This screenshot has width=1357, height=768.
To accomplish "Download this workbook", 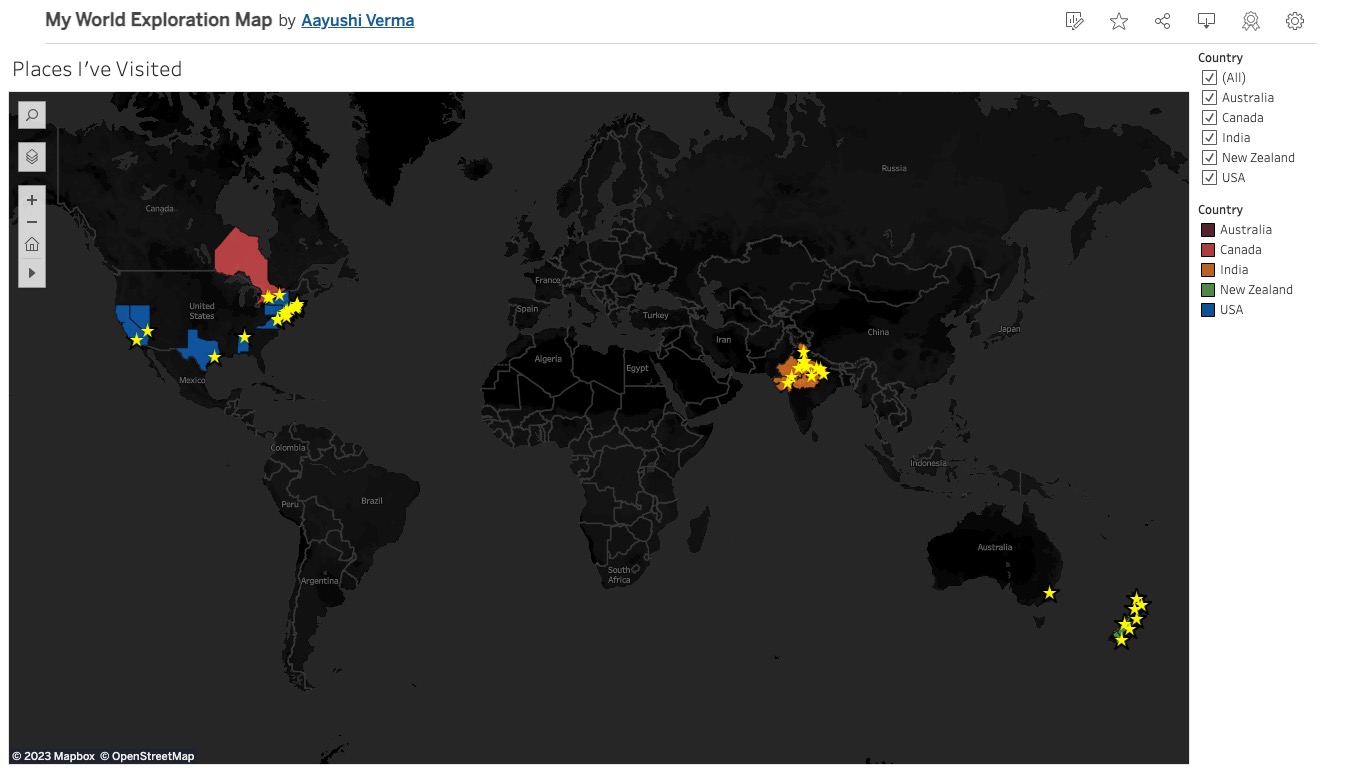I will [x=1206, y=20].
